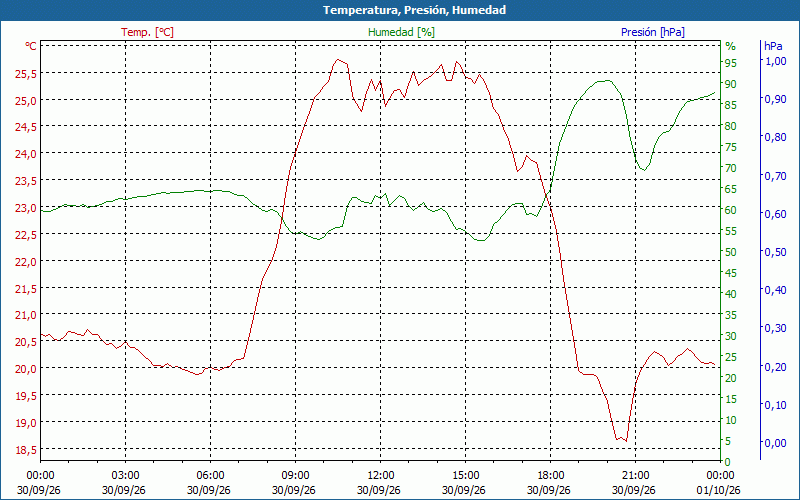Click the 0,10 pressure axis value
This screenshot has height=500, width=800.
click(776, 405)
